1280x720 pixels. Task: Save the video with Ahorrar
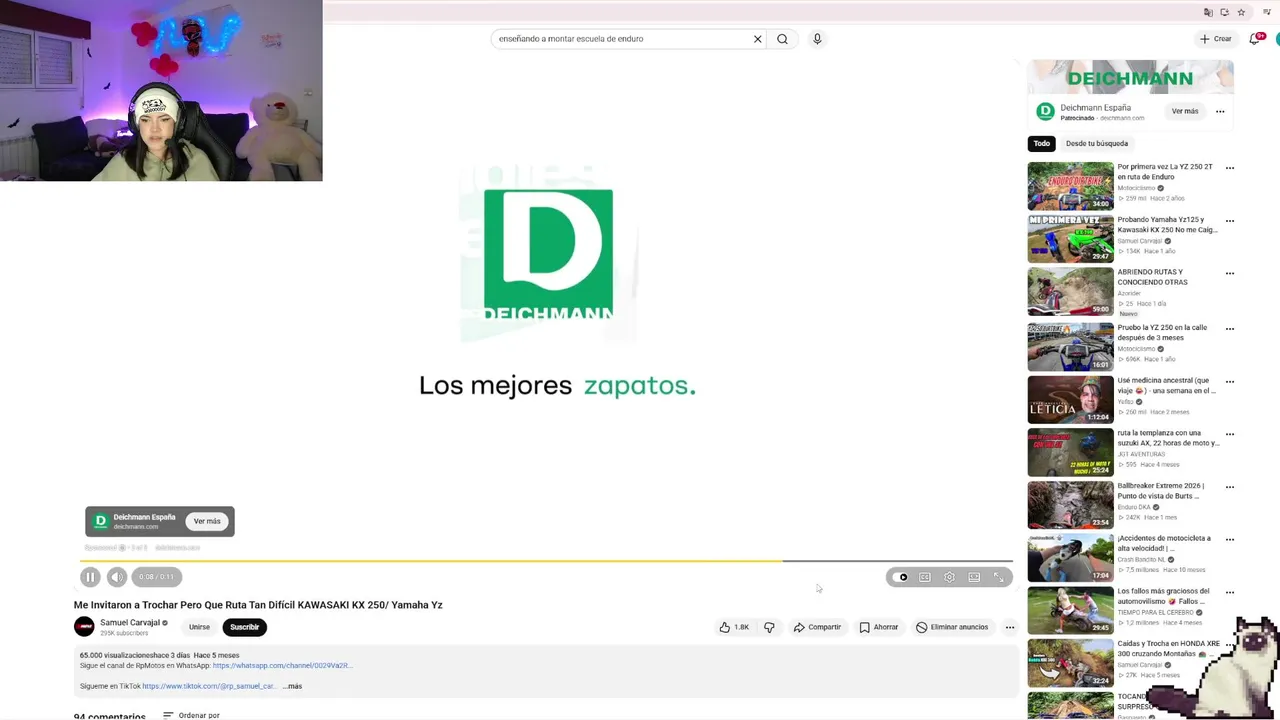[879, 627]
